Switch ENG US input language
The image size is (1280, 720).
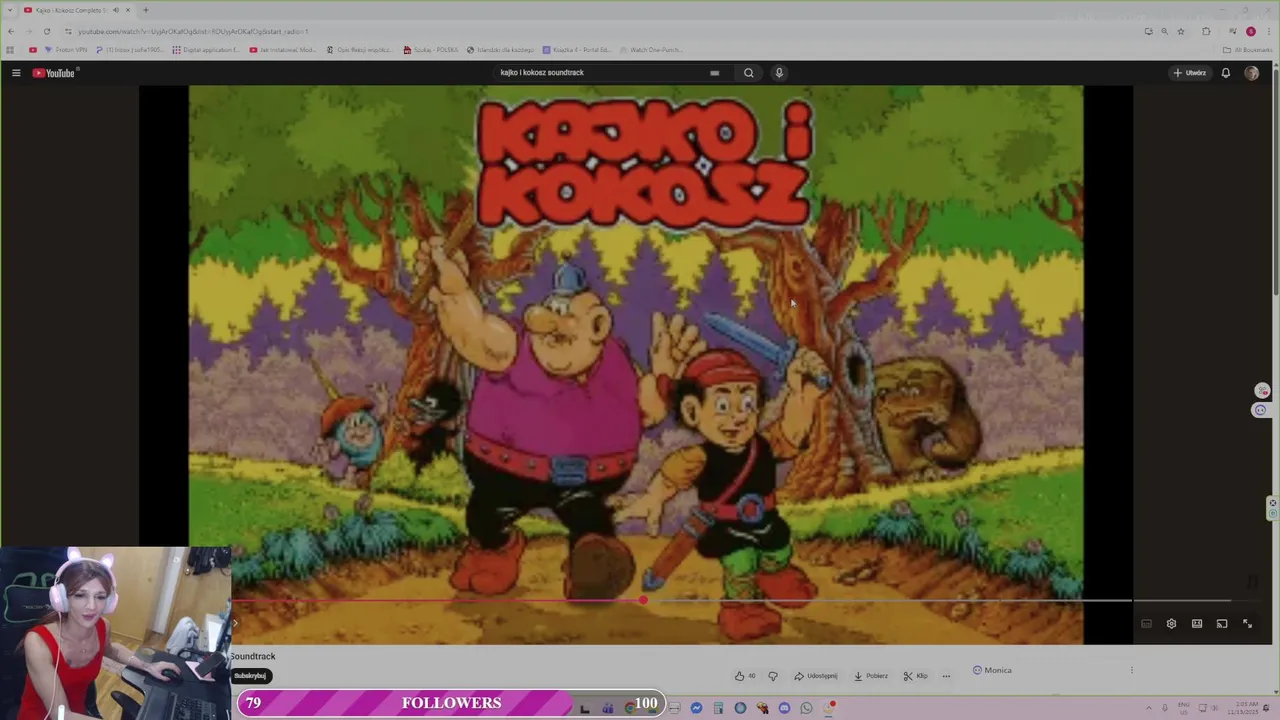pyautogui.click(x=1184, y=708)
